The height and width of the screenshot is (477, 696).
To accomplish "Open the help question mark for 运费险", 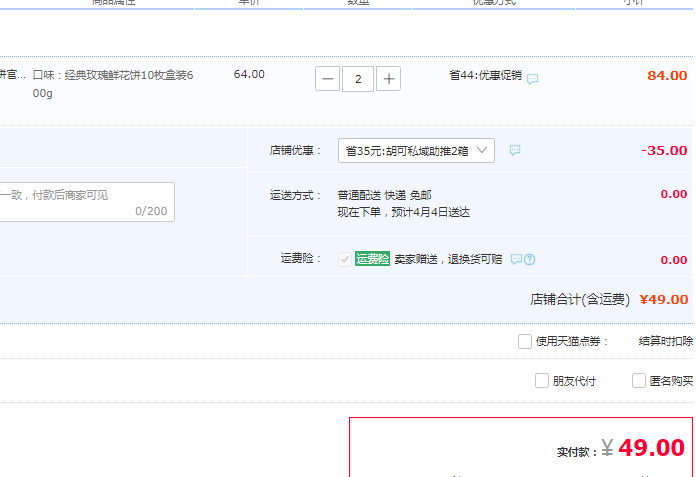I will tap(530, 259).
